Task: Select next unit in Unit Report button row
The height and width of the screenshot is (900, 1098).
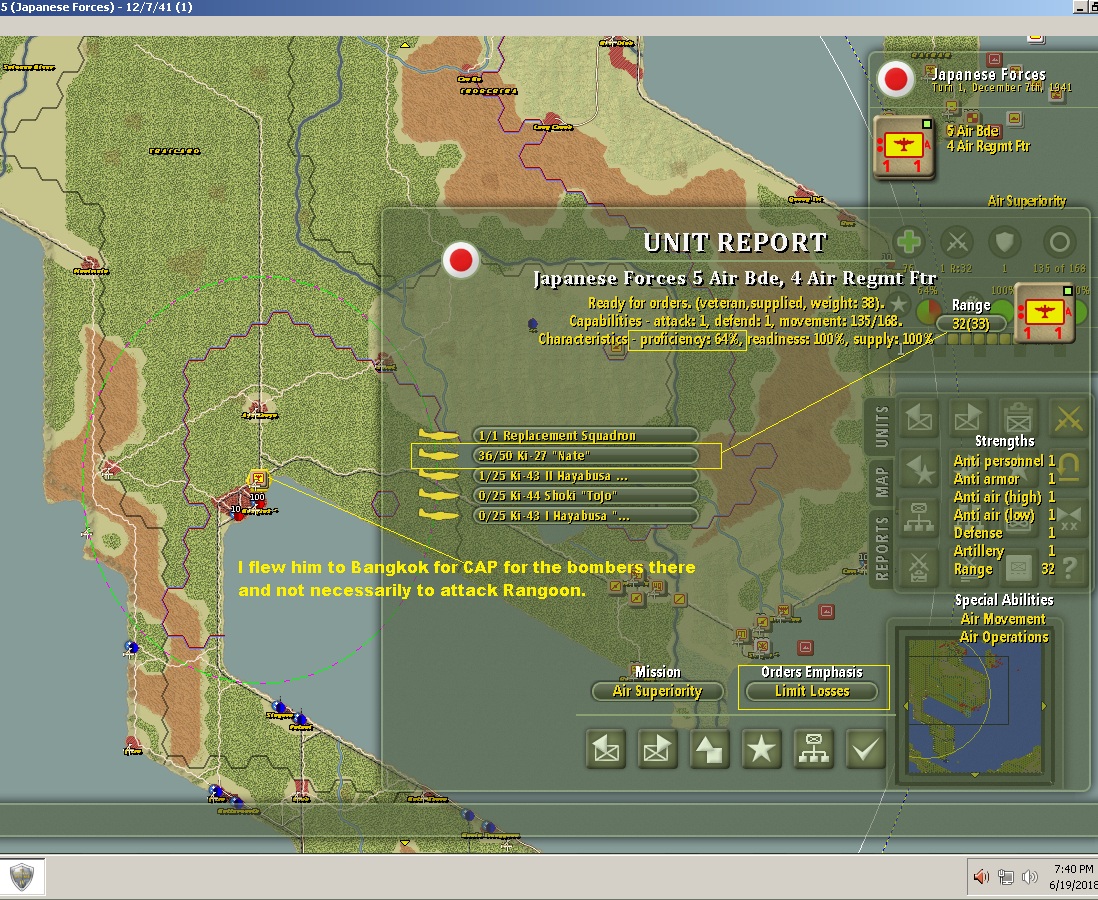Action: [657, 749]
